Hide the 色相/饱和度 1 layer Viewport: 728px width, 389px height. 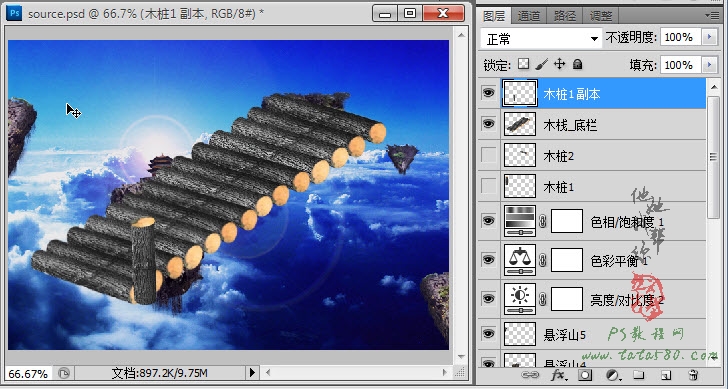click(x=488, y=221)
